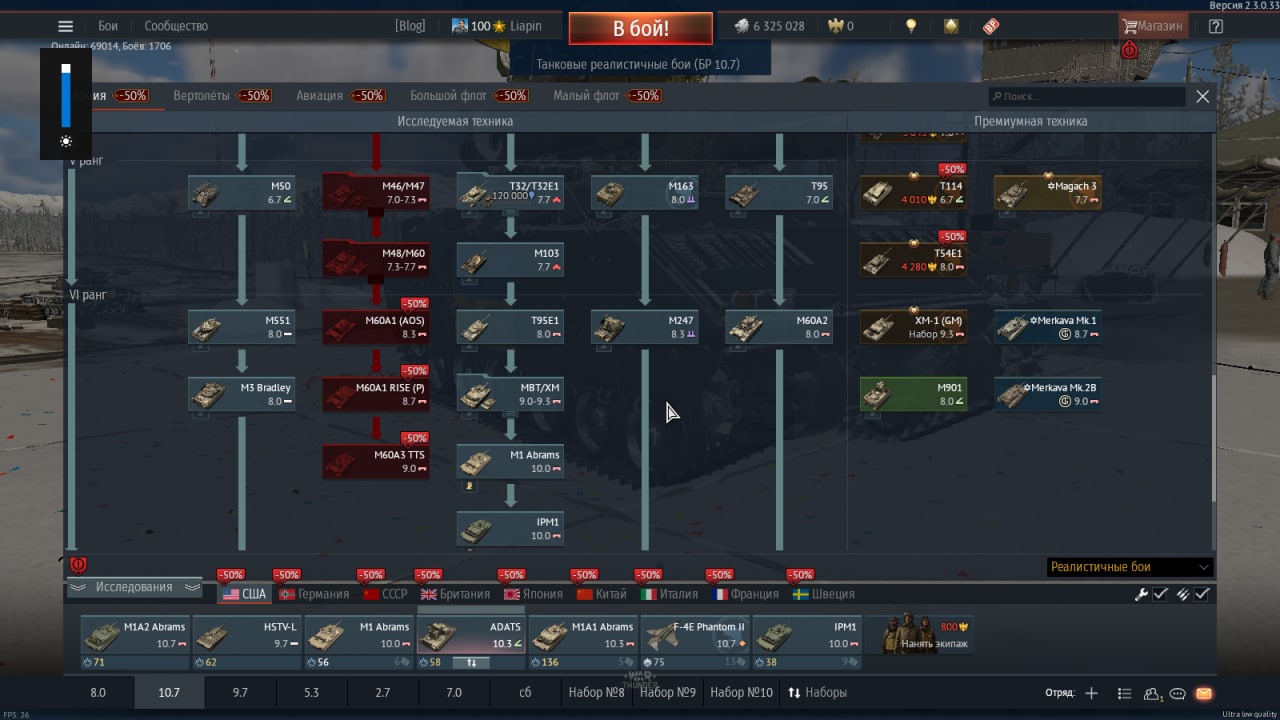The width and height of the screenshot is (1280, 720).
Task: Expand the M46/M47 vehicle group
Action: 376,193
